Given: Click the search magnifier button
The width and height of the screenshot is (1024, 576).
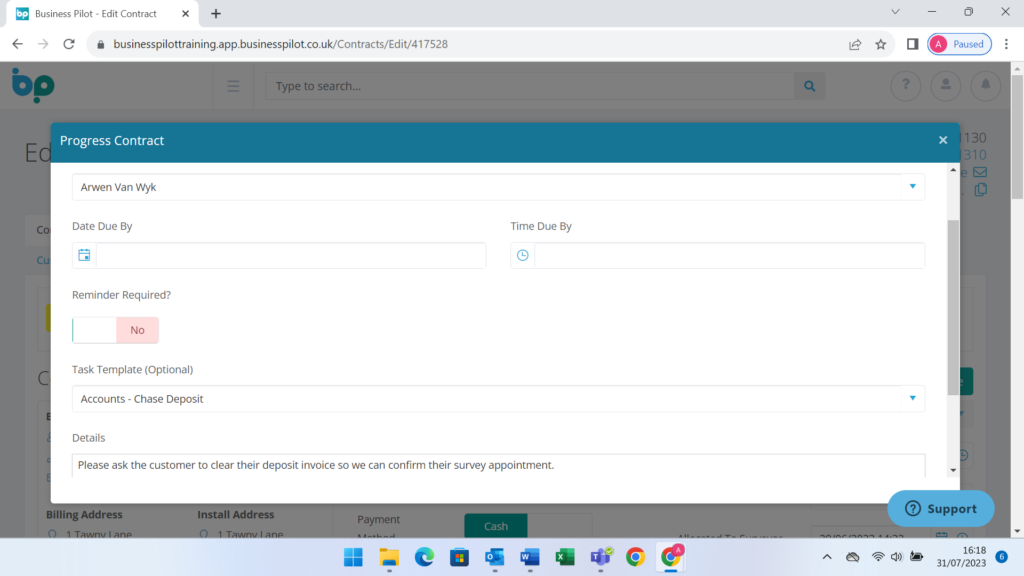Looking at the screenshot, I should (x=810, y=86).
